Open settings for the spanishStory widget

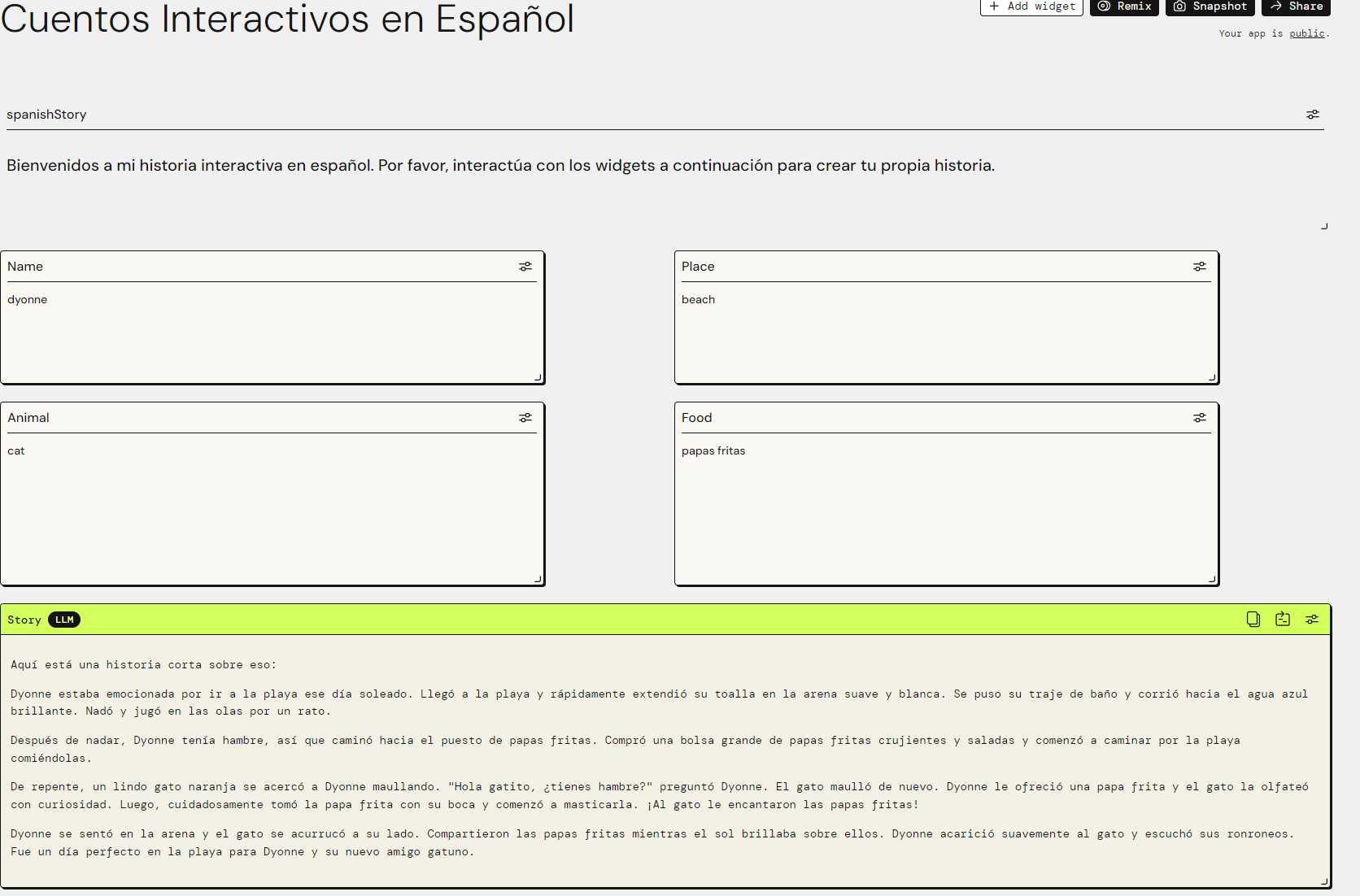coord(1312,114)
